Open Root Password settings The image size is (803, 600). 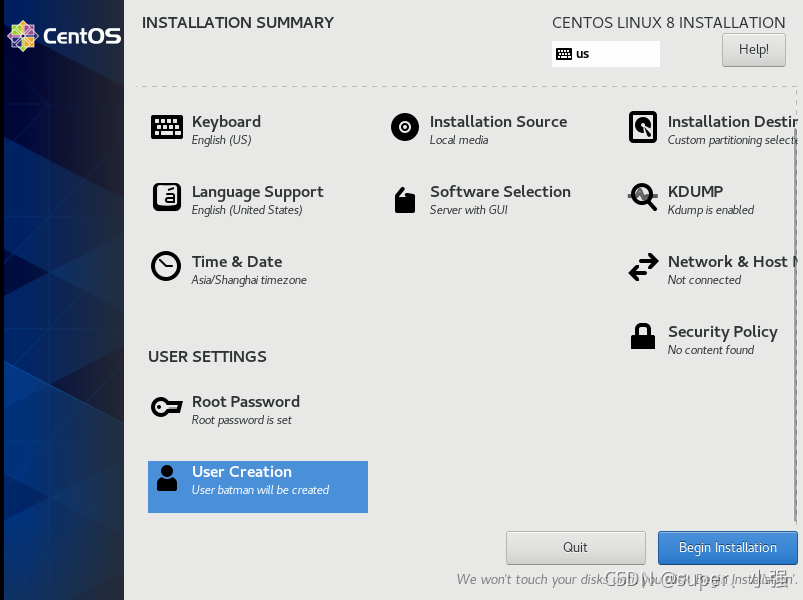(x=246, y=402)
